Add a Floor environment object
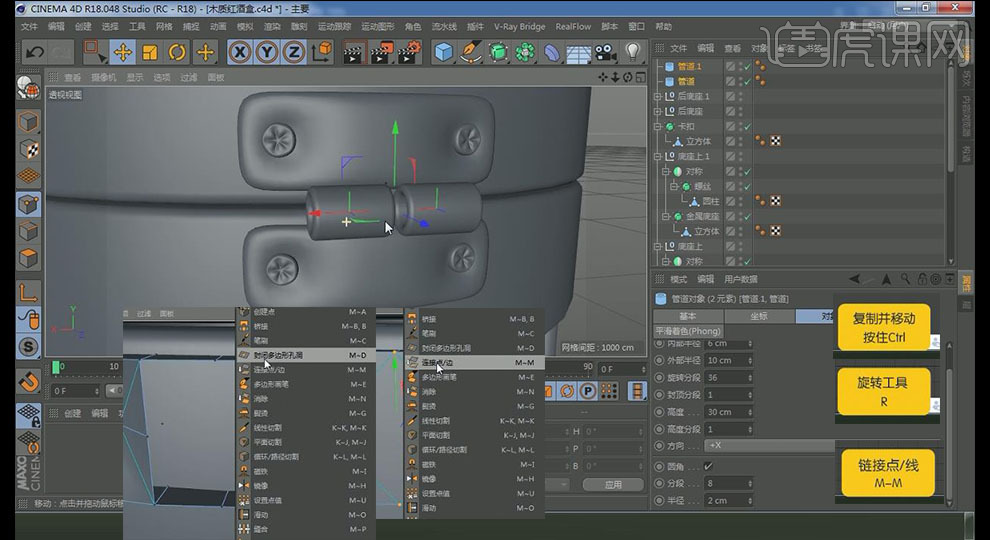This screenshot has width=990, height=540. tap(578, 53)
